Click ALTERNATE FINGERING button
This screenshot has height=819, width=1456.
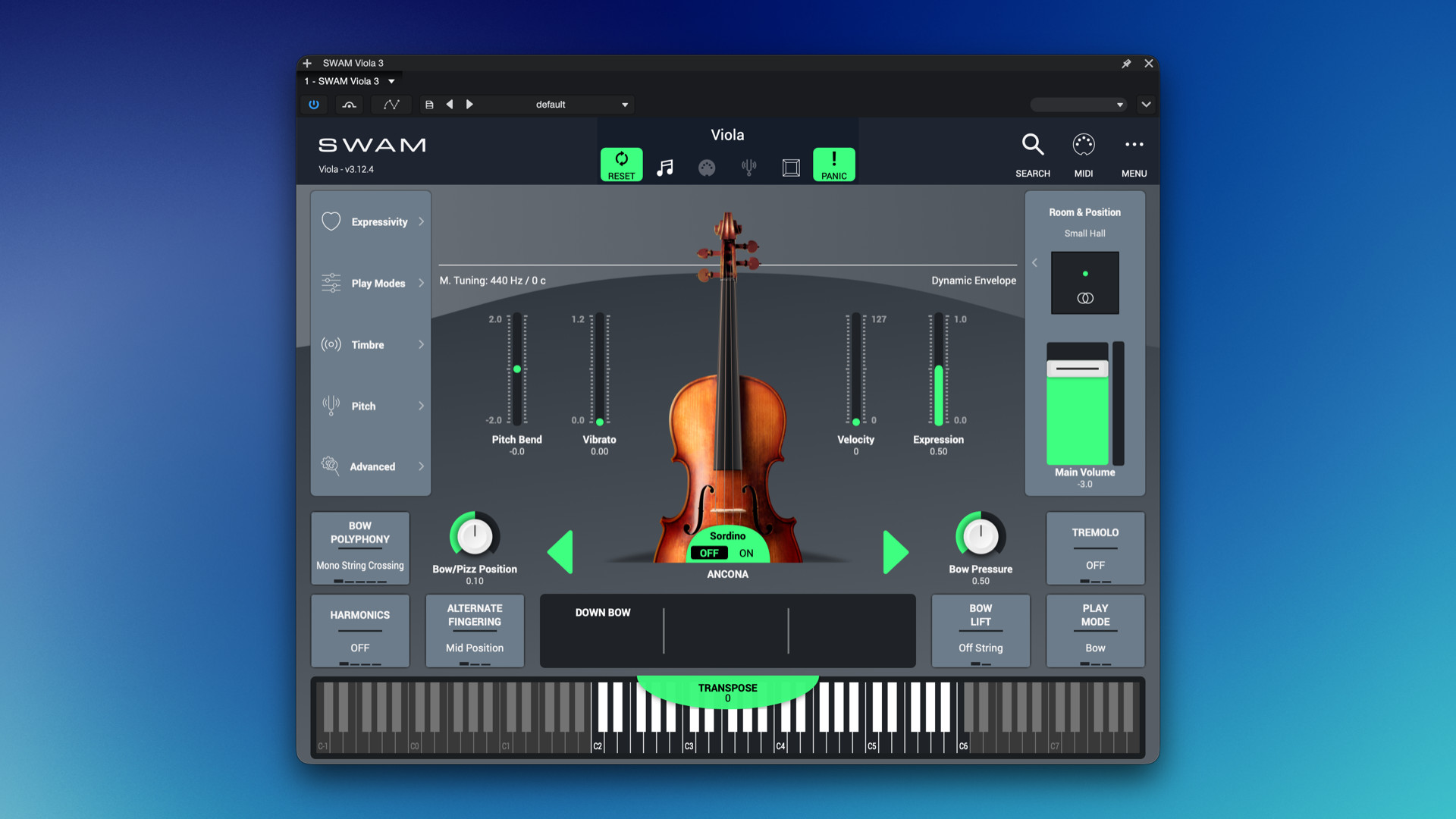click(x=475, y=631)
